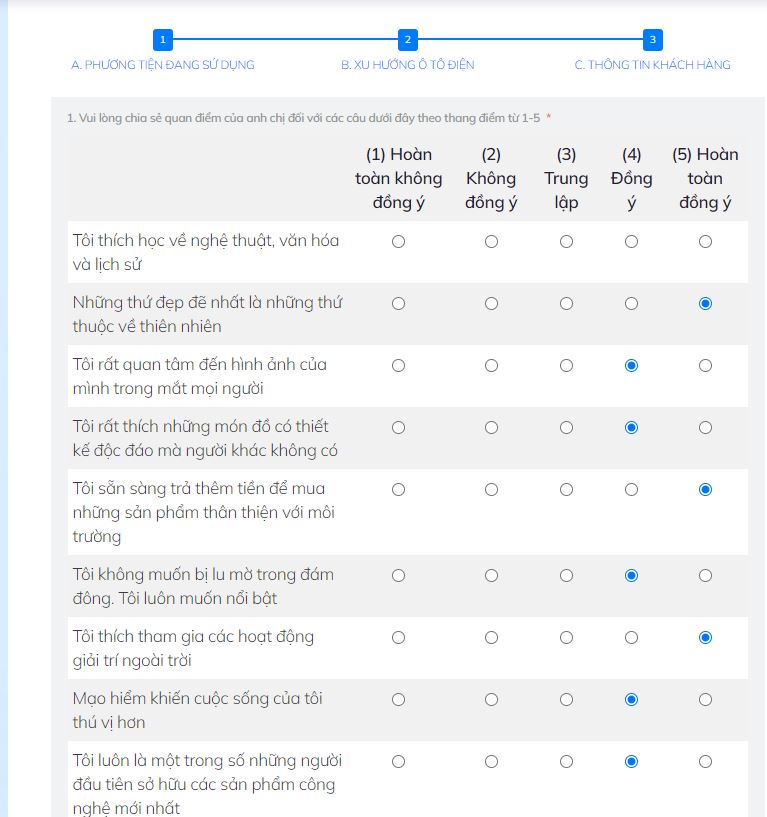Select 'Trung lập' for thân thiện với môi trường
Viewport: 767px width, 817px height.
[566, 490]
